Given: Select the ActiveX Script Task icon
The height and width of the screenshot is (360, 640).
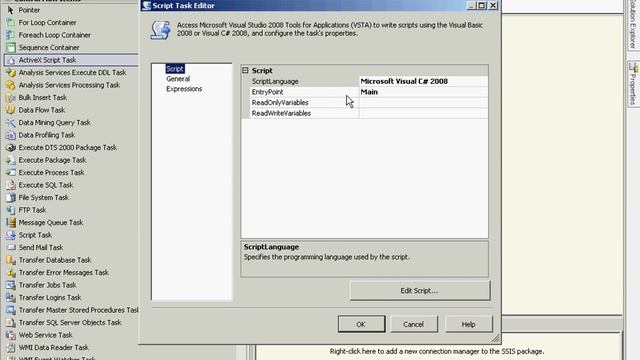Looking at the screenshot, I should pyautogui.click(x=11, y=60).
